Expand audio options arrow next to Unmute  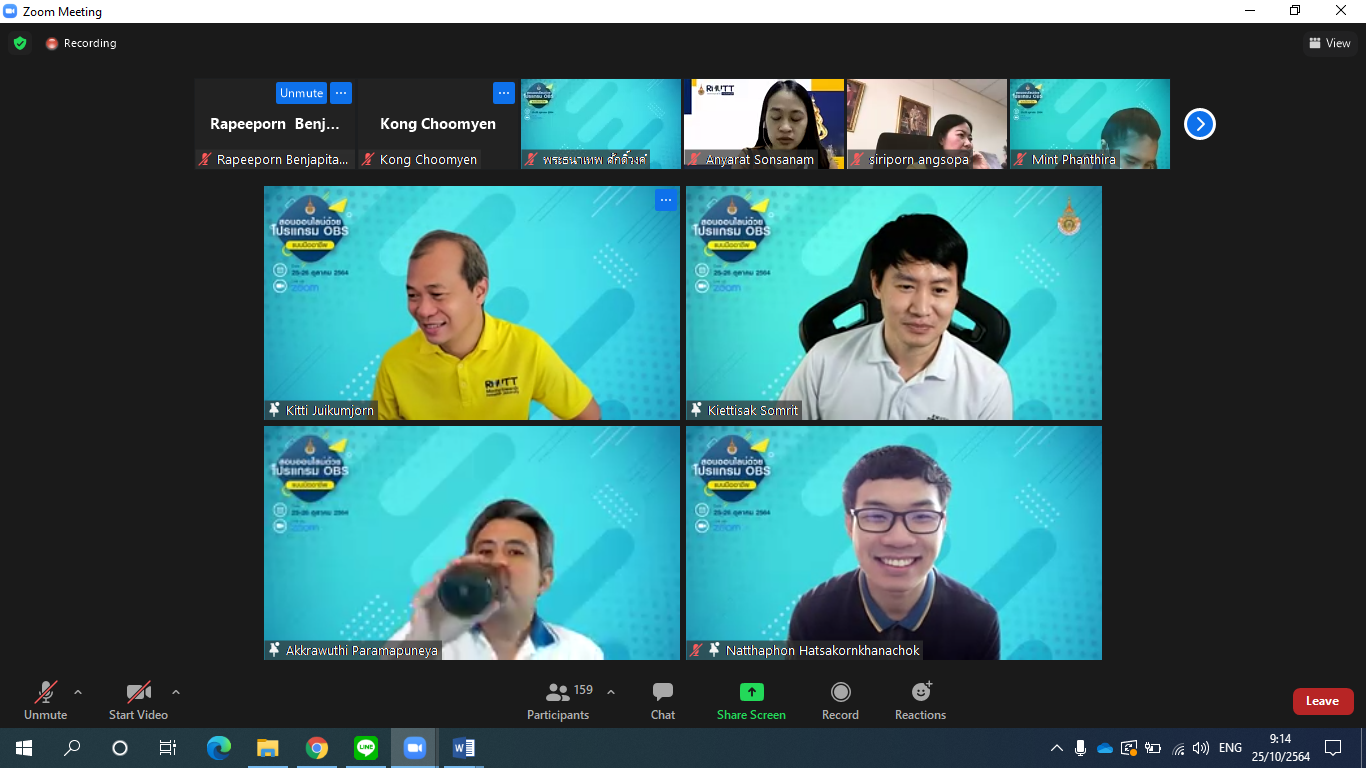78,691
